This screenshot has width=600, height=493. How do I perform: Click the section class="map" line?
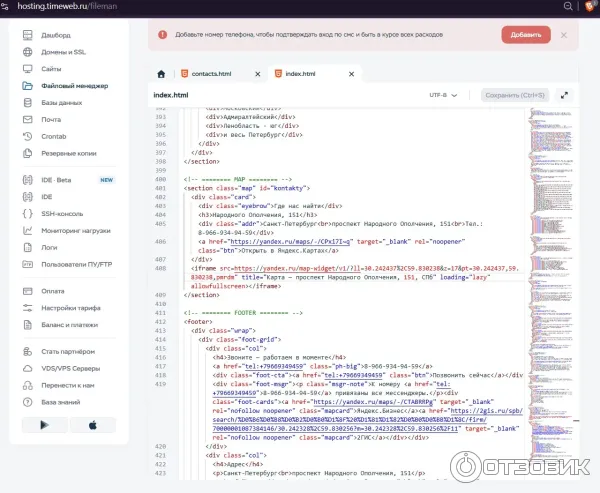click(246, 188)
